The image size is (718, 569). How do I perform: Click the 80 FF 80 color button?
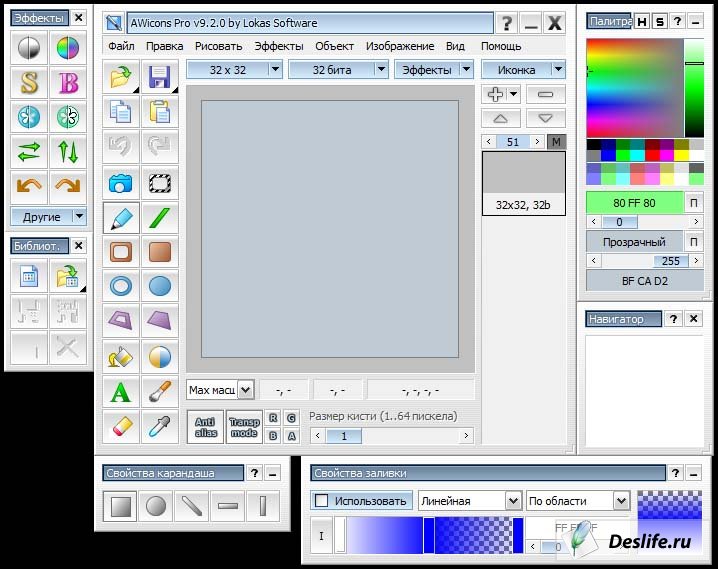coord(634,203)
